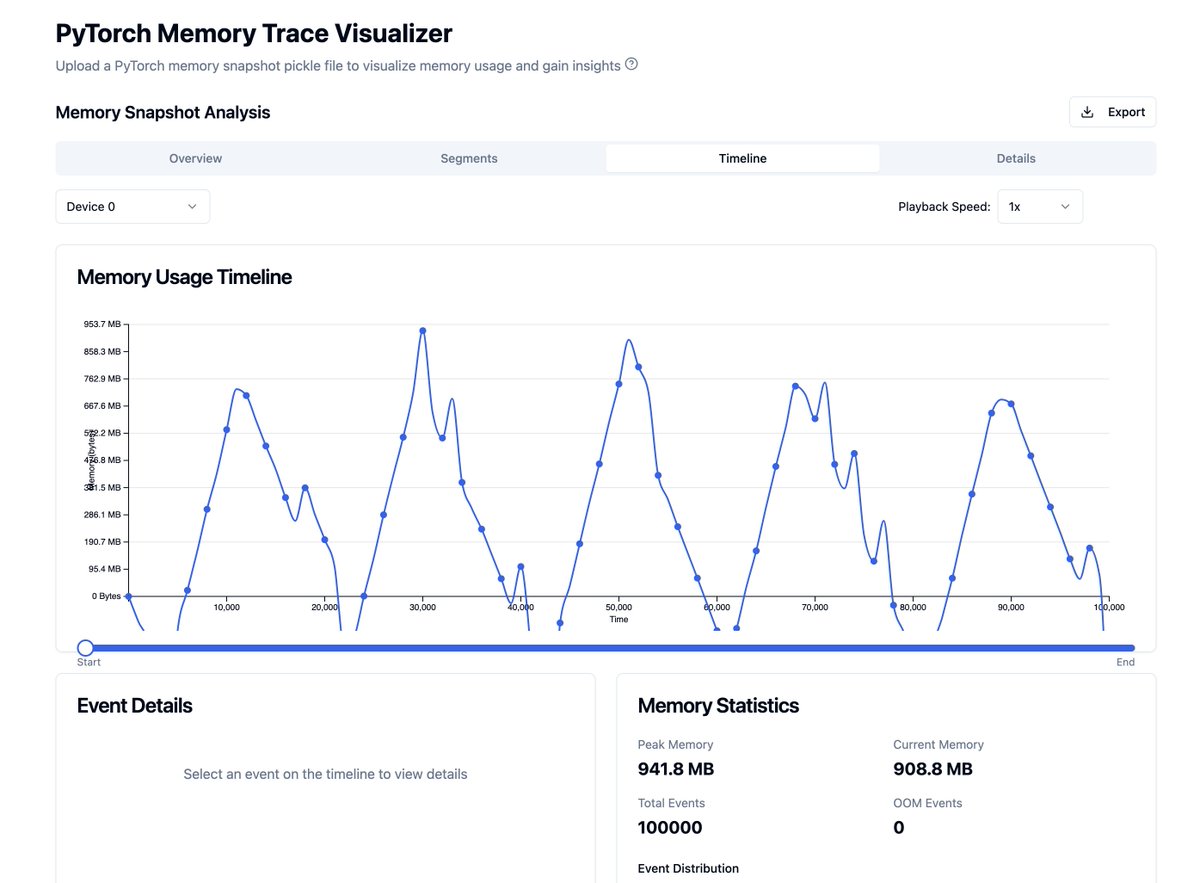Click the Memory Statistics heading
The height and width of the screenshot is (883, 1200).
[718, 705]
